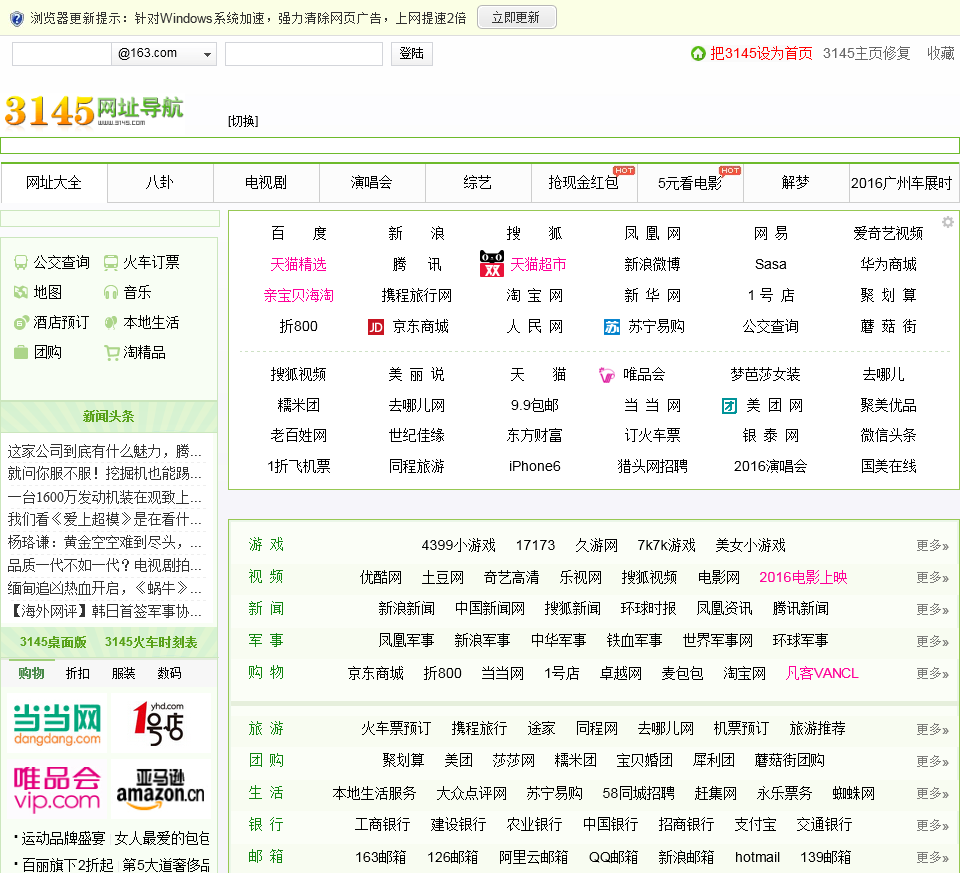
Task: Select the 网址大全 navigation tab
Action: pyautogui.click(x=54, y=182)
